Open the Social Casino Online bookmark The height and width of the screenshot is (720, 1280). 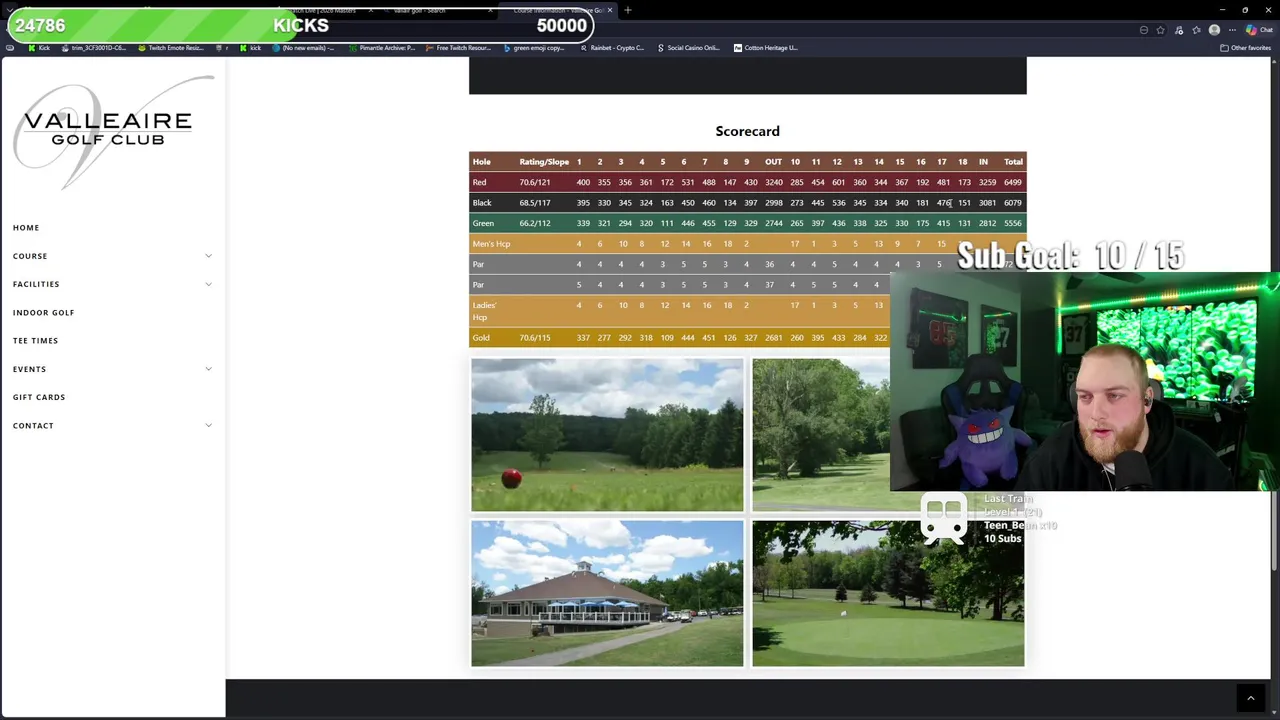click(x=689, y=48)
